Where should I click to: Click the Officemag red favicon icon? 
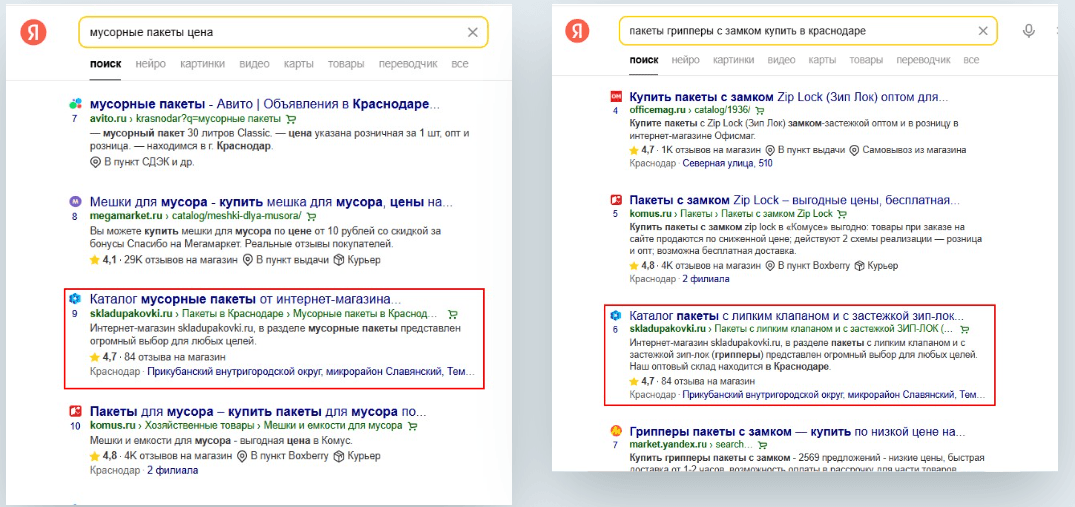(616, 97)
